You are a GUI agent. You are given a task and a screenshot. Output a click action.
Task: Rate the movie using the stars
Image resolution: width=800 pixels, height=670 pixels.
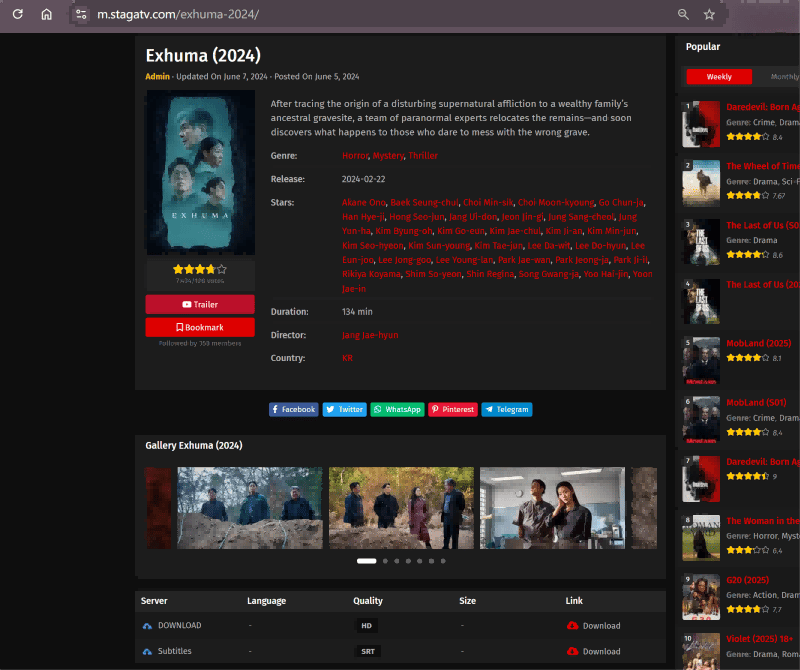200,270
